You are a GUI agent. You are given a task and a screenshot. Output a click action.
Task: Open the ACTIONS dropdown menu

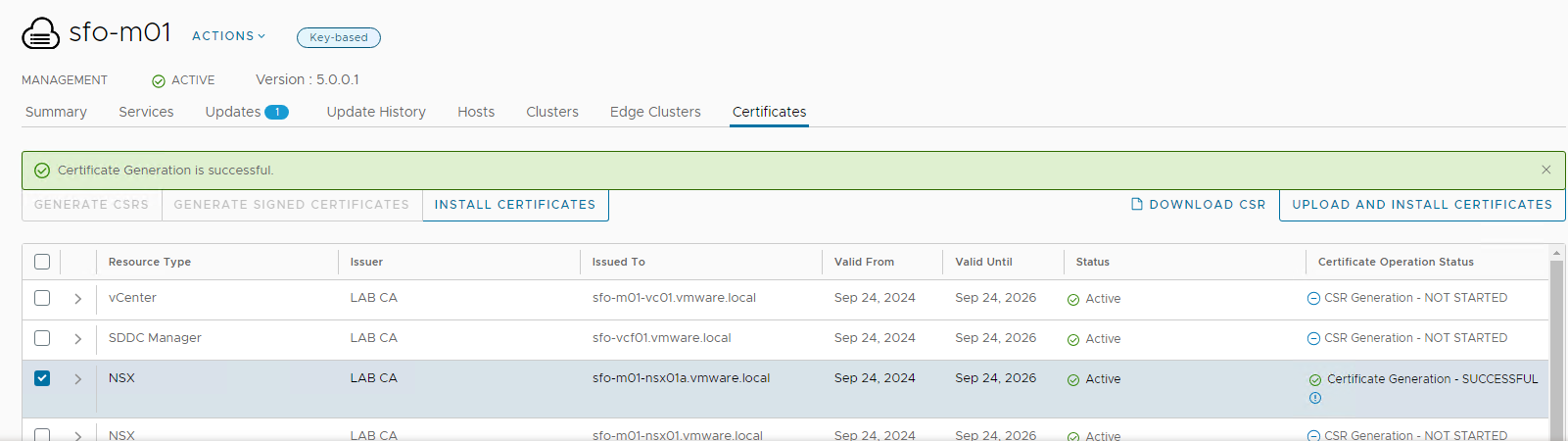pos(228,36)
